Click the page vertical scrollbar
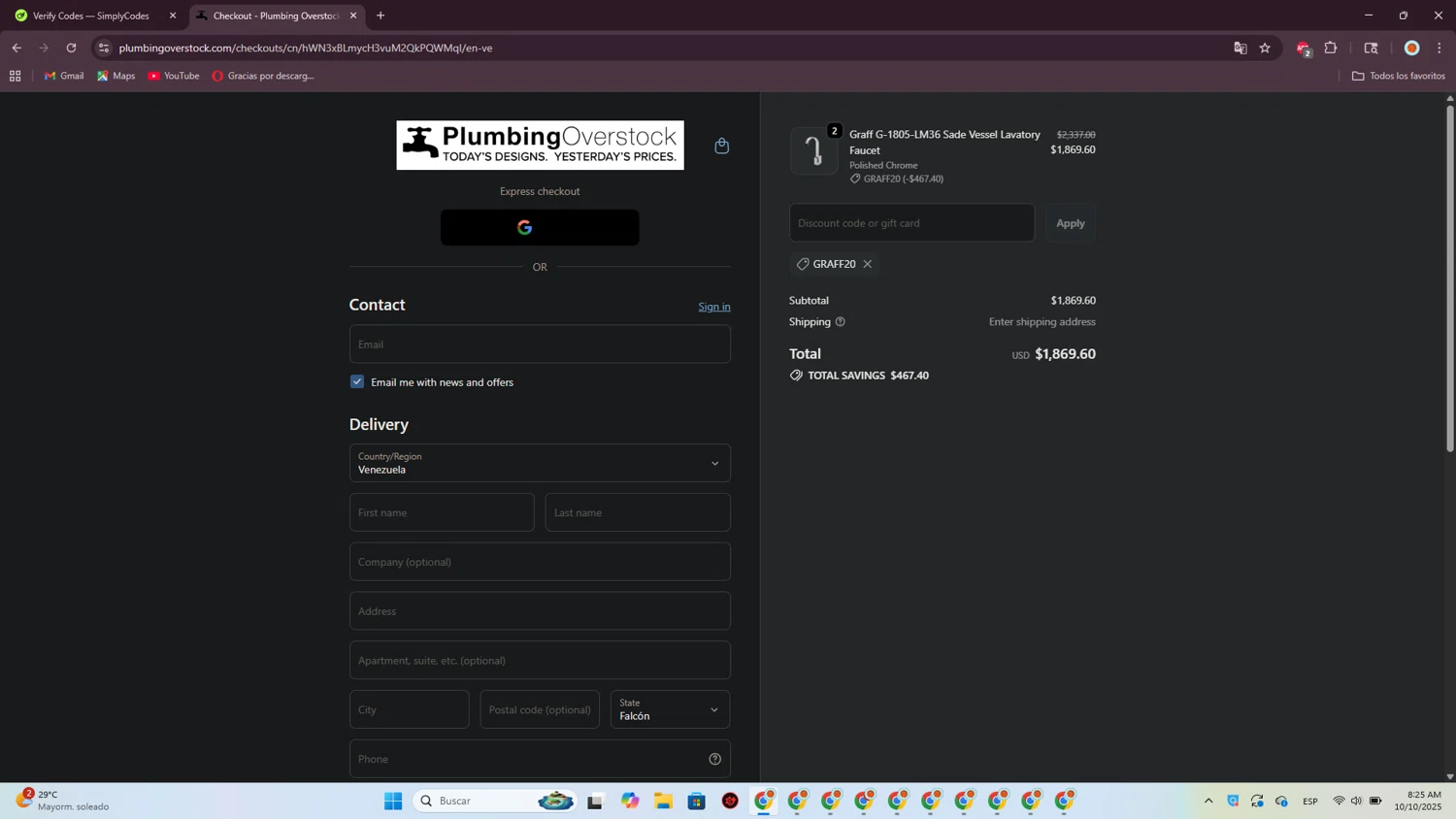Image resolution: width=1456 pixels, height=819 pixels. coord(1450,278)
